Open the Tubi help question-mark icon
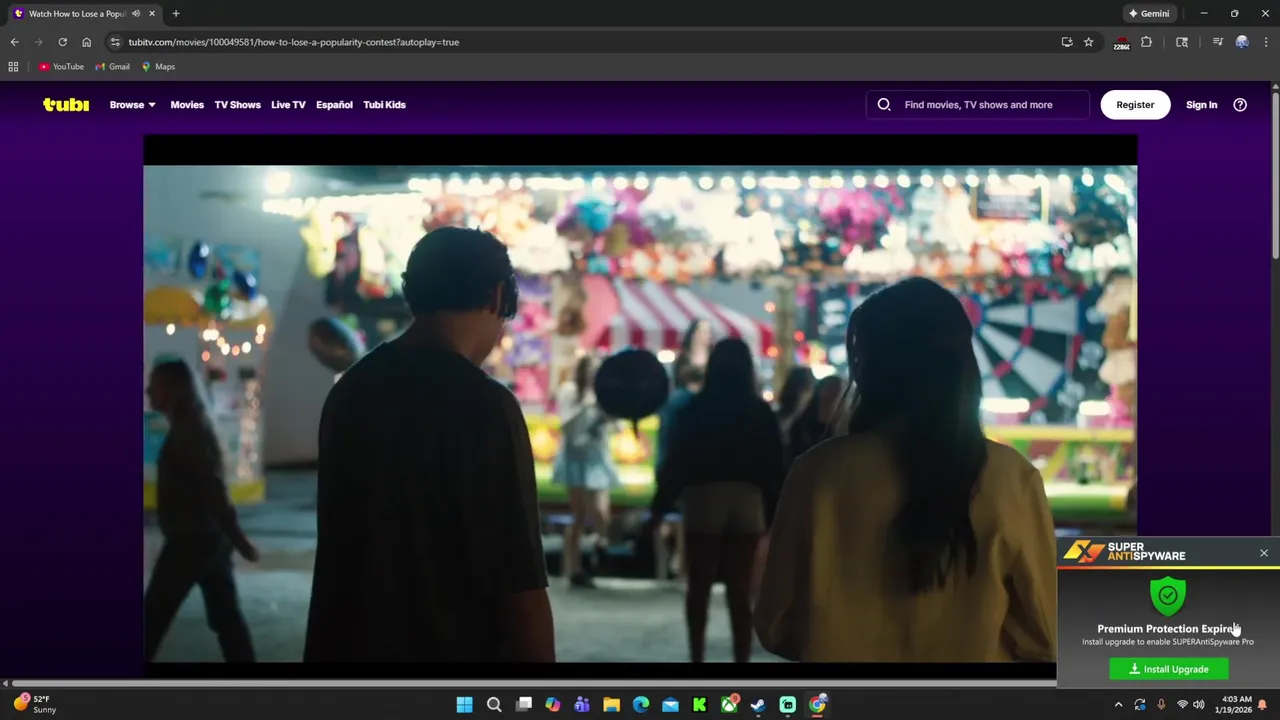1280x720 pixels. coord(1240,104)
